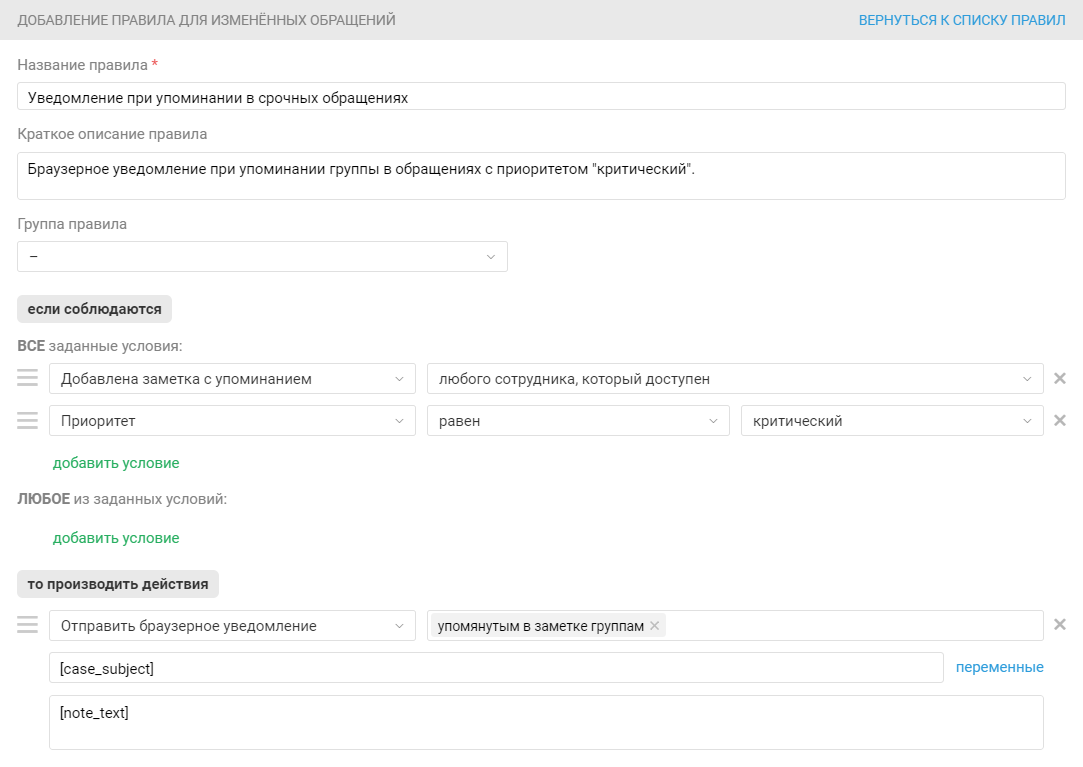The image size is (1083, 767).
Task: Click the [note_text] notification body field
Action: (546, 722)
